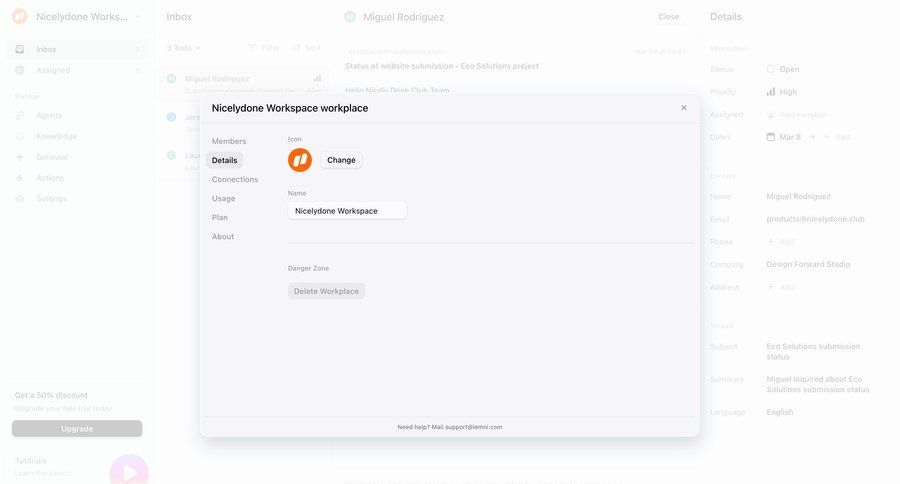Toggle the Open status radio in Details
Image resolution: width=900 pixels, height=484 pixels.
(771, 69)
